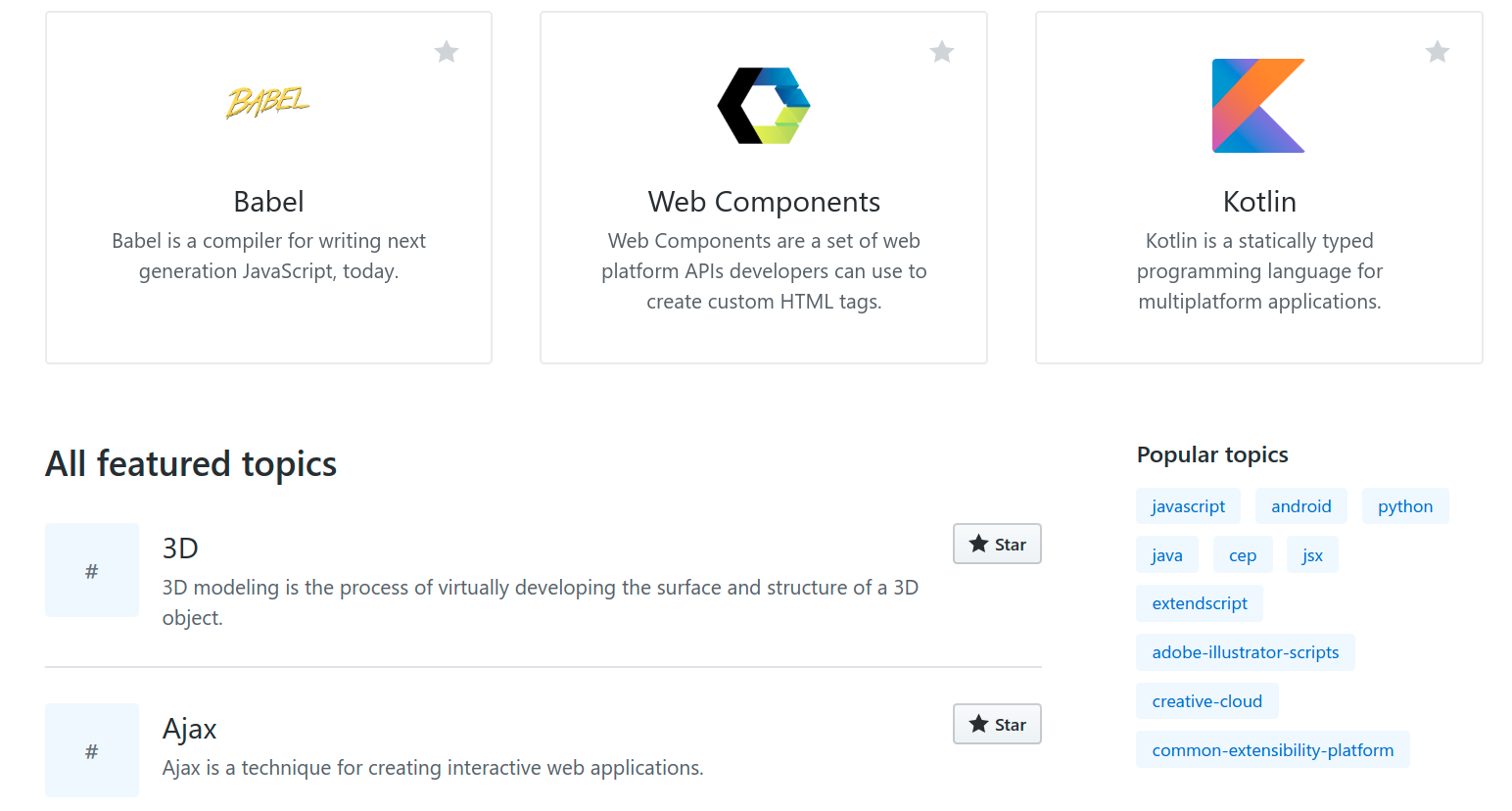
Task: Open the Babel logo image
Action: 268,102
